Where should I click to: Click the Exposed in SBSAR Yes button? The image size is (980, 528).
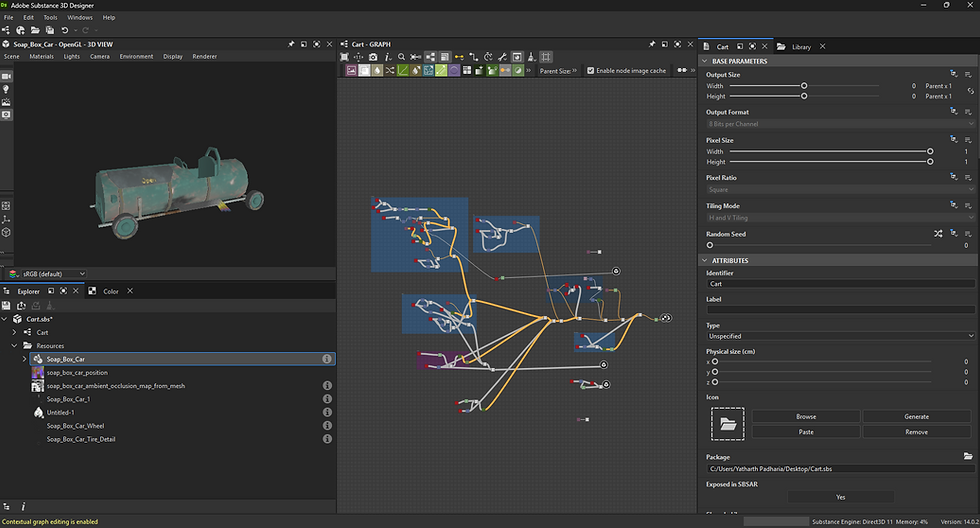[841, 497]
